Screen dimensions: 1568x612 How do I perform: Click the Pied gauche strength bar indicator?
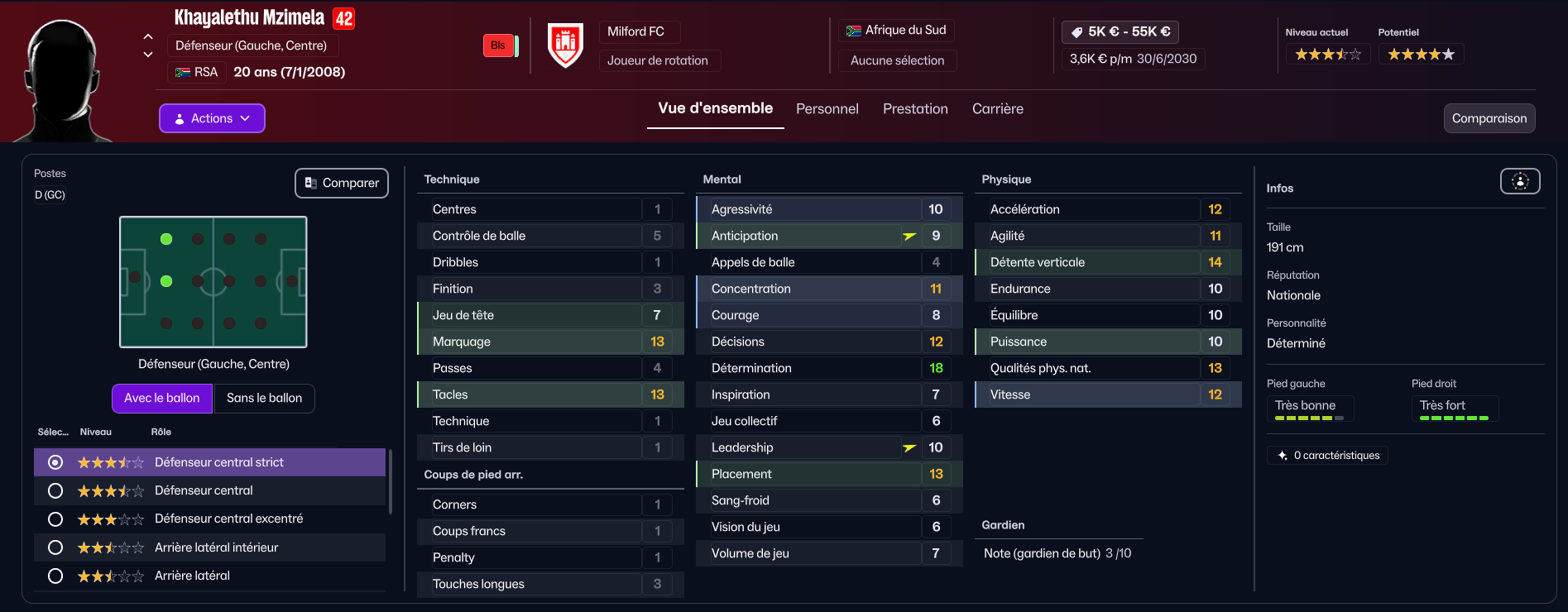(x=1309, y=418)
